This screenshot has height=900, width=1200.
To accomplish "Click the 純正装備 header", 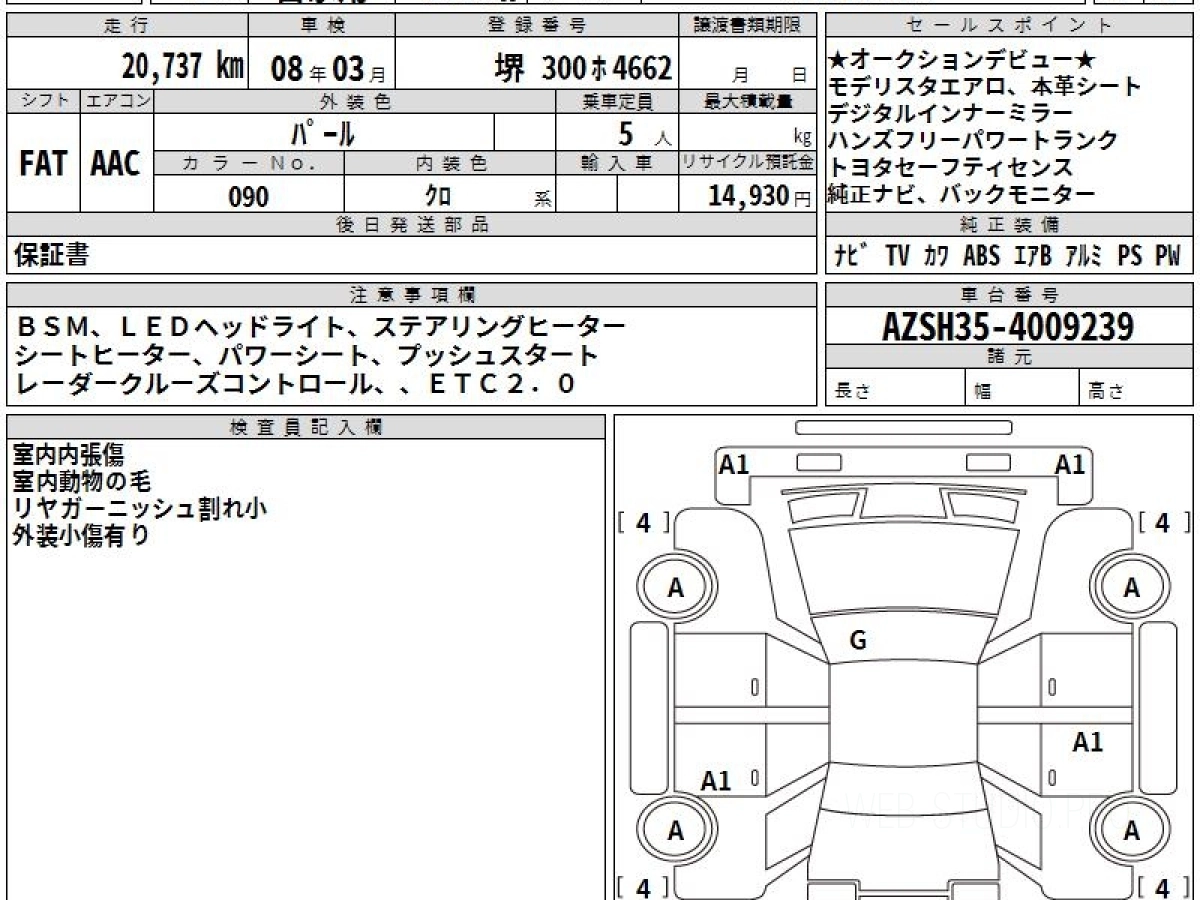I will click(x=1010, y=225).
